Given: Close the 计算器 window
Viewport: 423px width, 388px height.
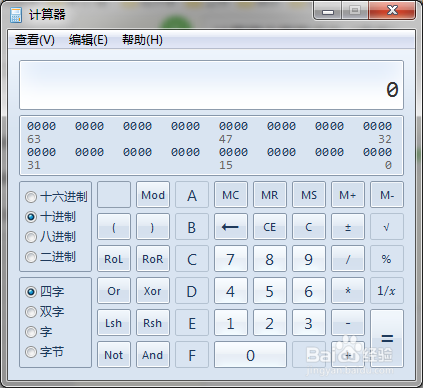Looking at the screenshot, I should tap(392, 11).
